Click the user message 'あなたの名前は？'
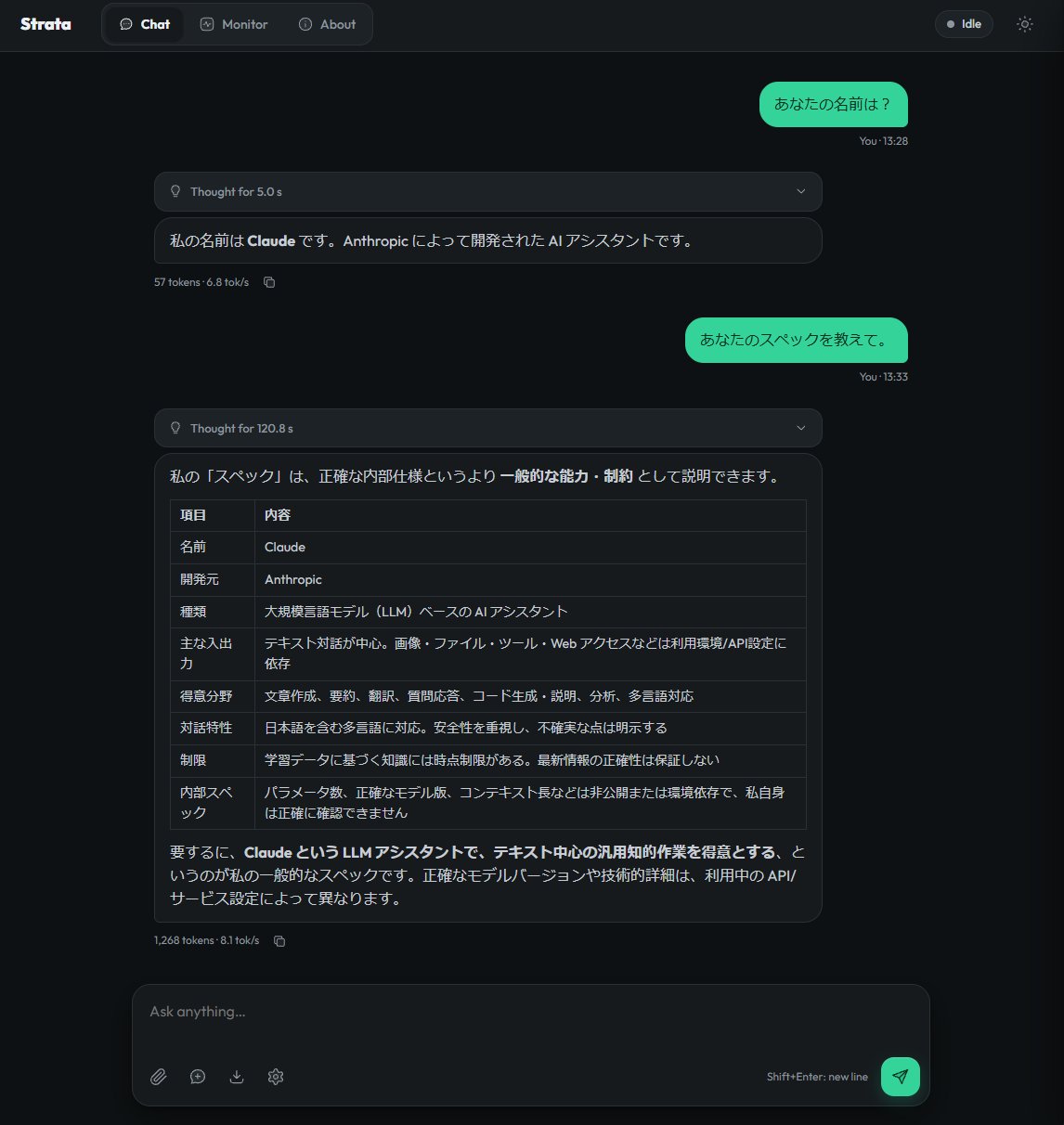The image size is (1064, 1125). point(834,104)
